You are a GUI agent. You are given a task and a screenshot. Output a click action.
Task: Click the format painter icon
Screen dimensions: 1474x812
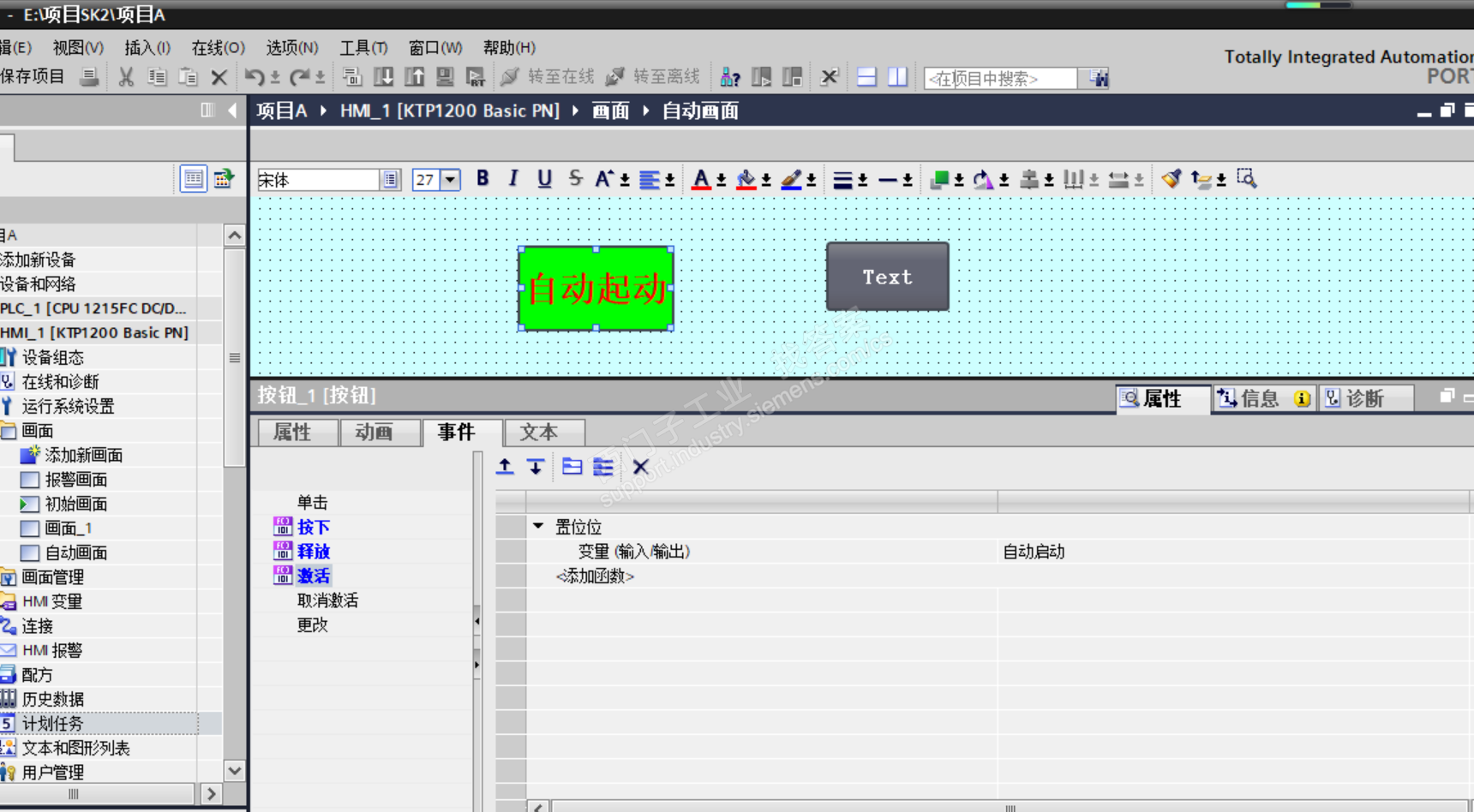coord(1171,179)
